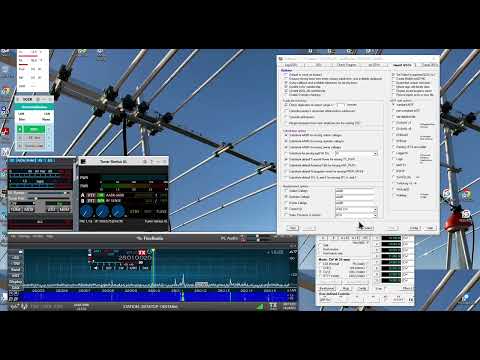The height and width of the screenshot is (360, 480).
Task: Toggle the Station Callsign replacement checkbox
Action: pyautogui.click(x=286, y=191)
